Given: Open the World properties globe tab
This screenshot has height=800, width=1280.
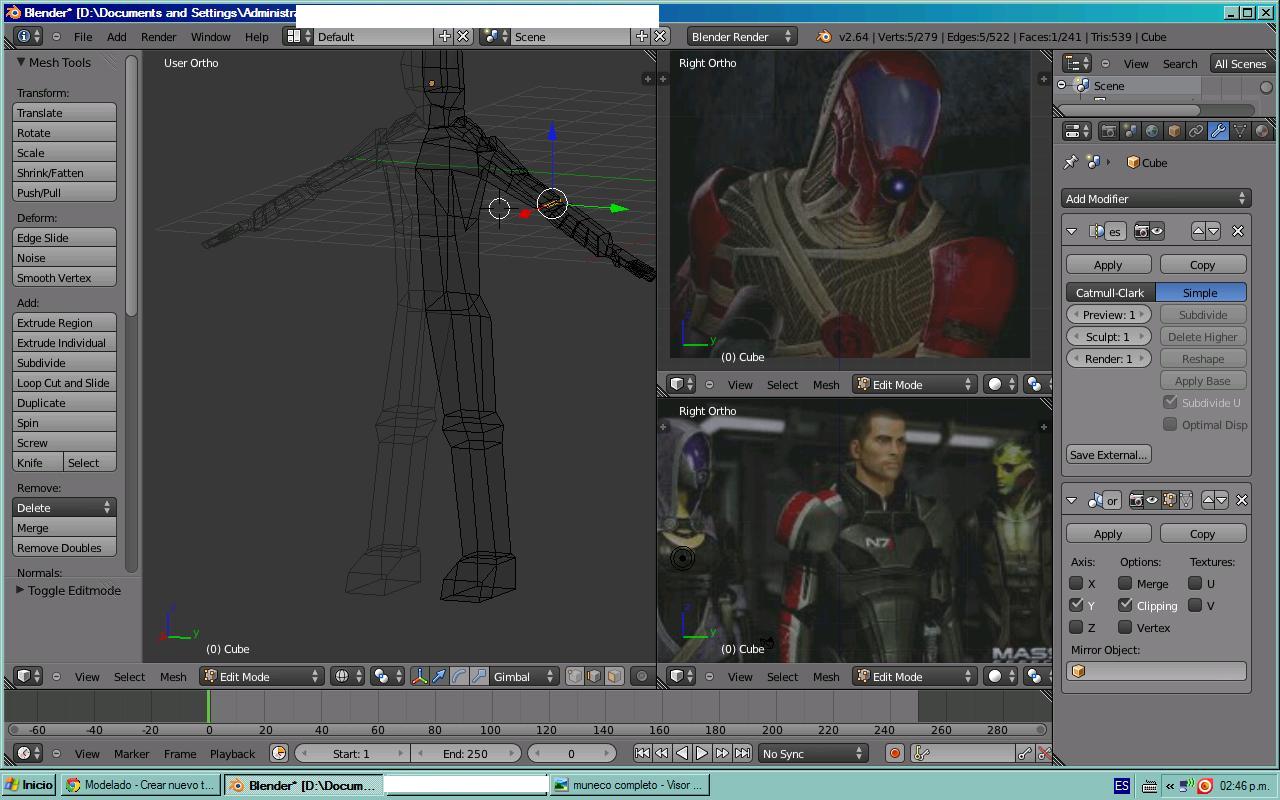Looking at the screenshot, I should click(1152, 131).
